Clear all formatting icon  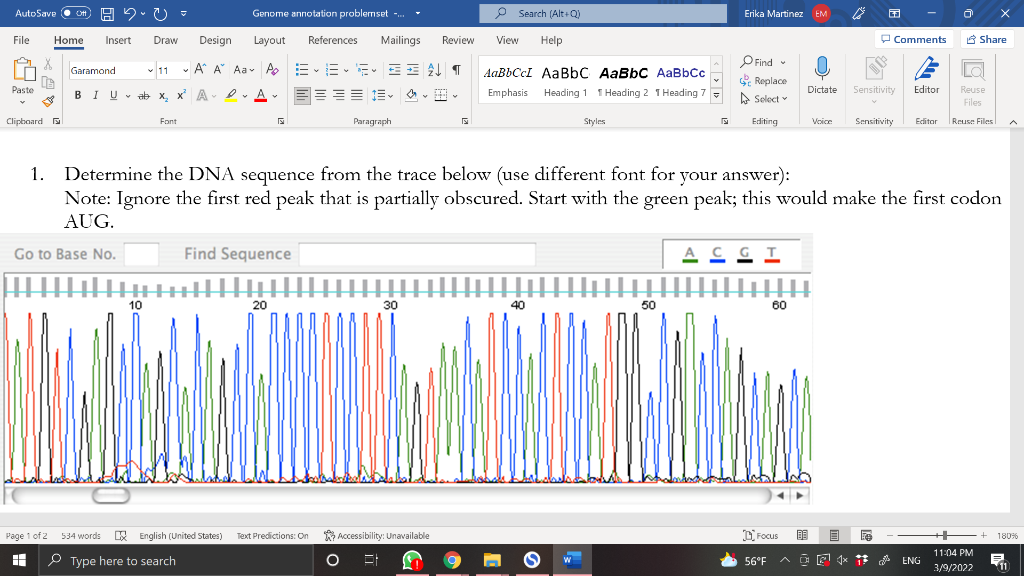272,70
